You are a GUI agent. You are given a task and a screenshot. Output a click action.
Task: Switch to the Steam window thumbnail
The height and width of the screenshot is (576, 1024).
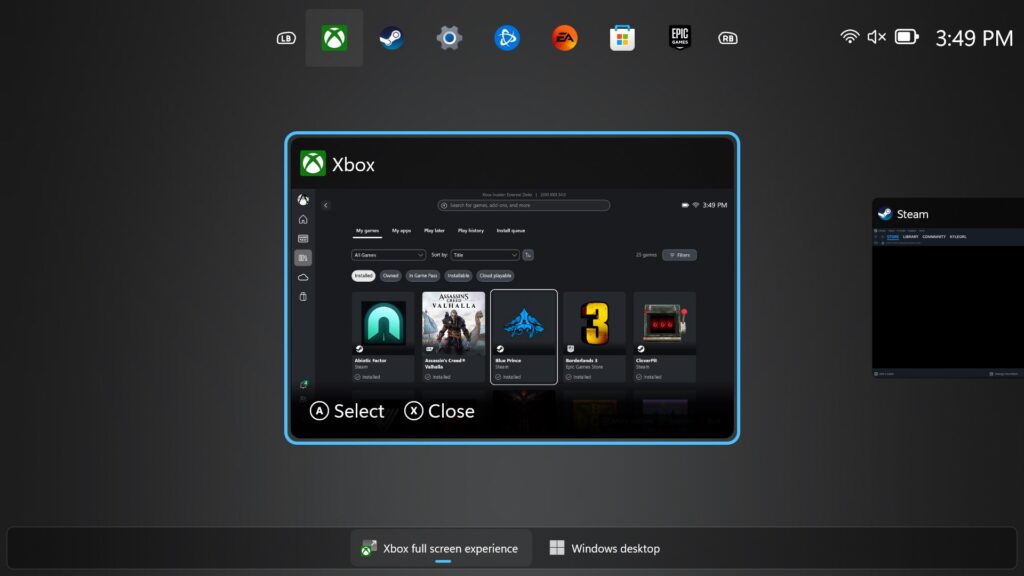pos(947,290)
